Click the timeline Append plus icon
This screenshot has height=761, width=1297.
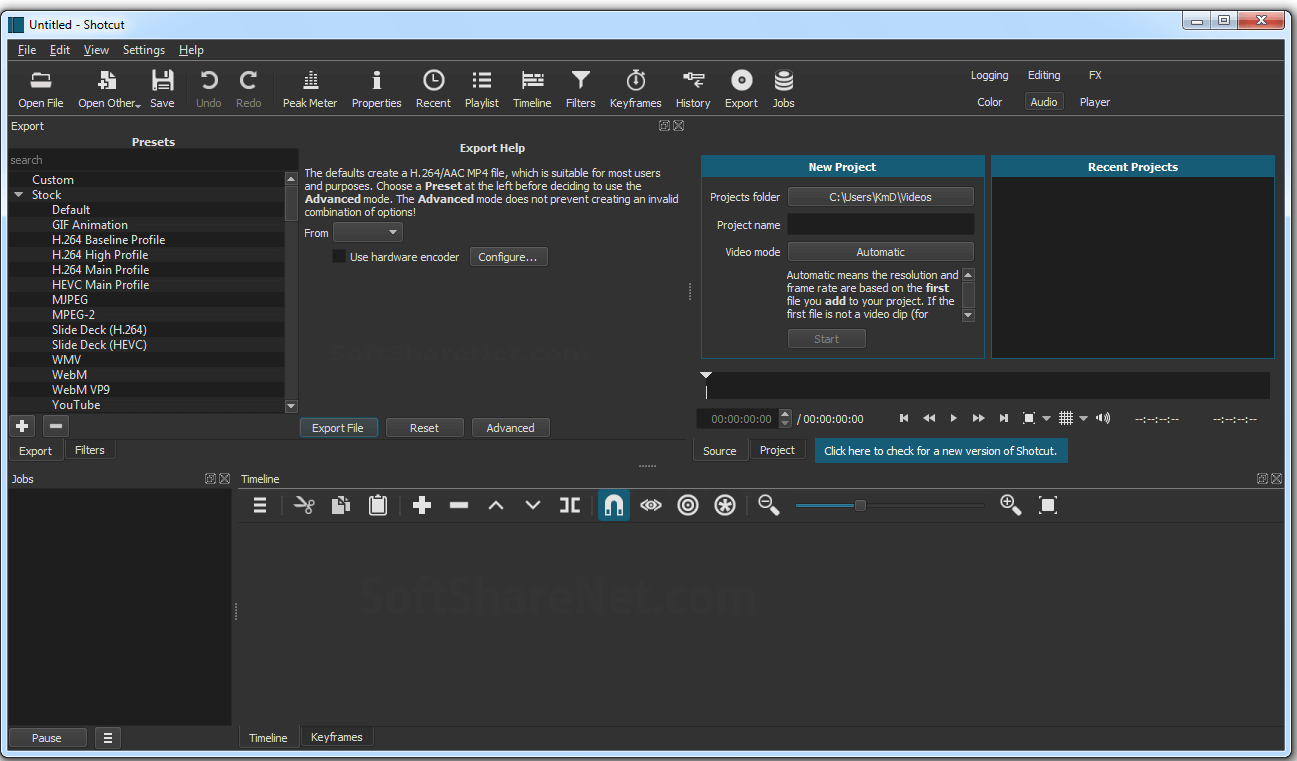422,506
